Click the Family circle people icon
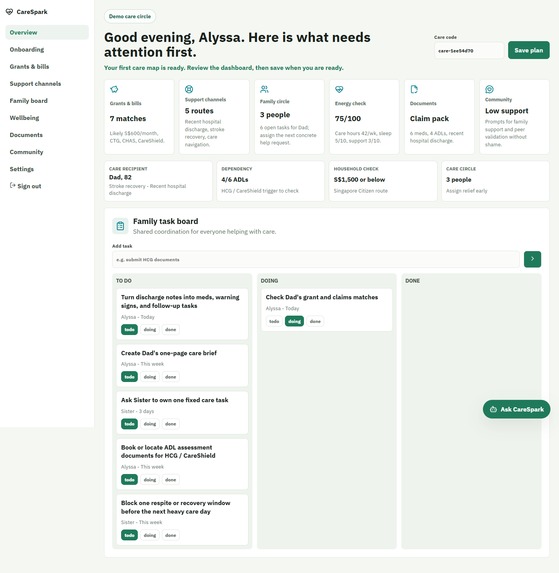Screen dimensions: 559x573 point(264,89)
